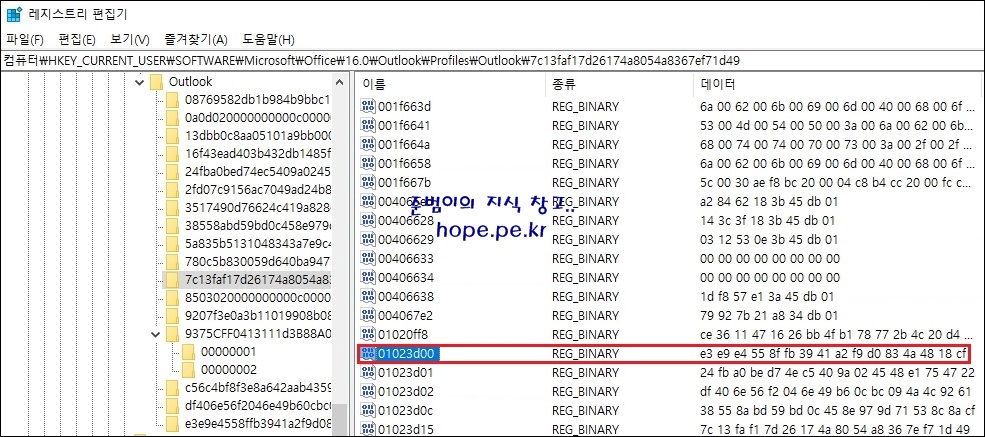Open the 파일(F) menu
Screen dimensions: 985x437
(24, 40)
